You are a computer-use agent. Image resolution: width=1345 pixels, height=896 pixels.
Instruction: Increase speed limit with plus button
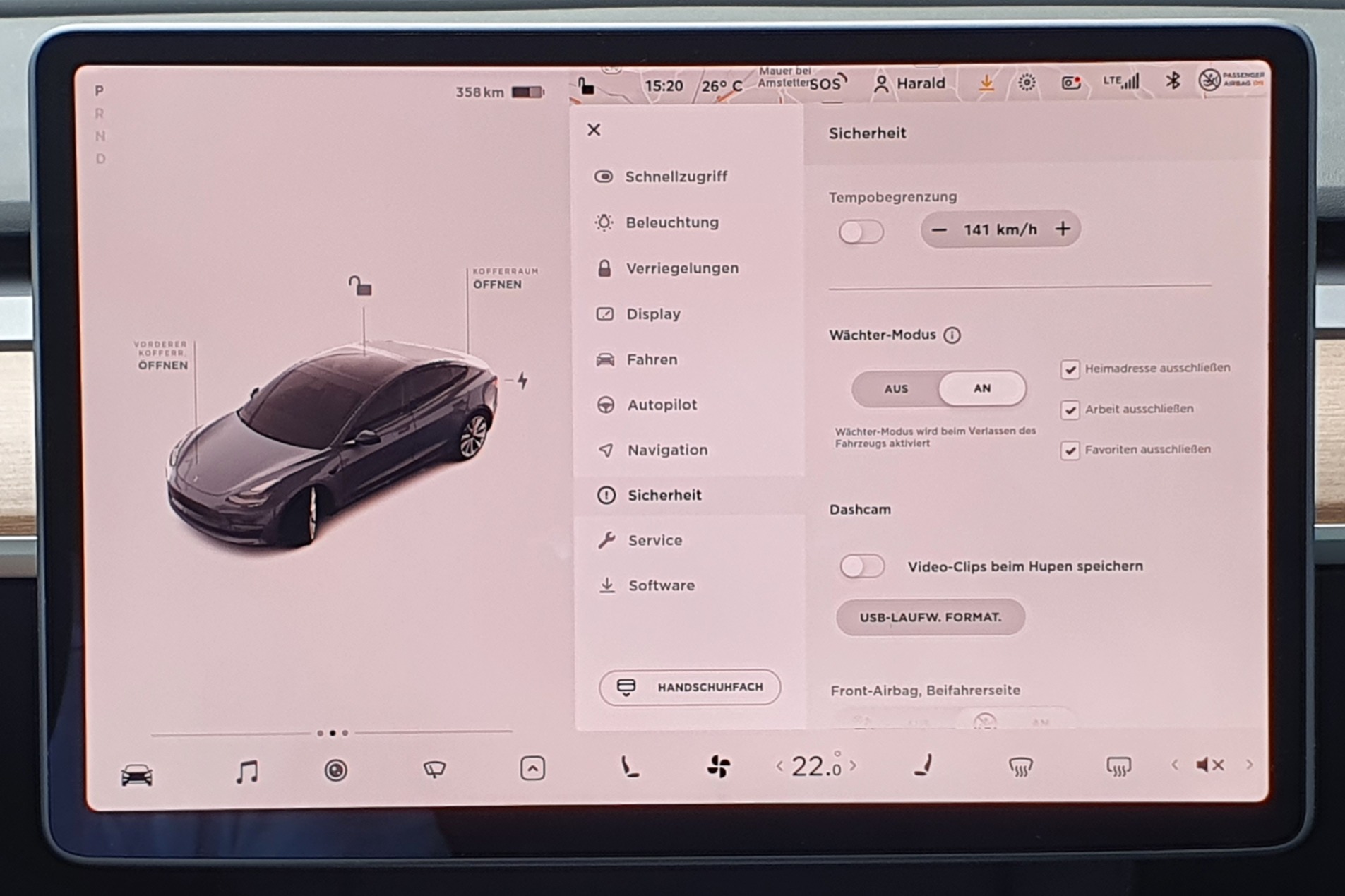(x=1063, y=229)
